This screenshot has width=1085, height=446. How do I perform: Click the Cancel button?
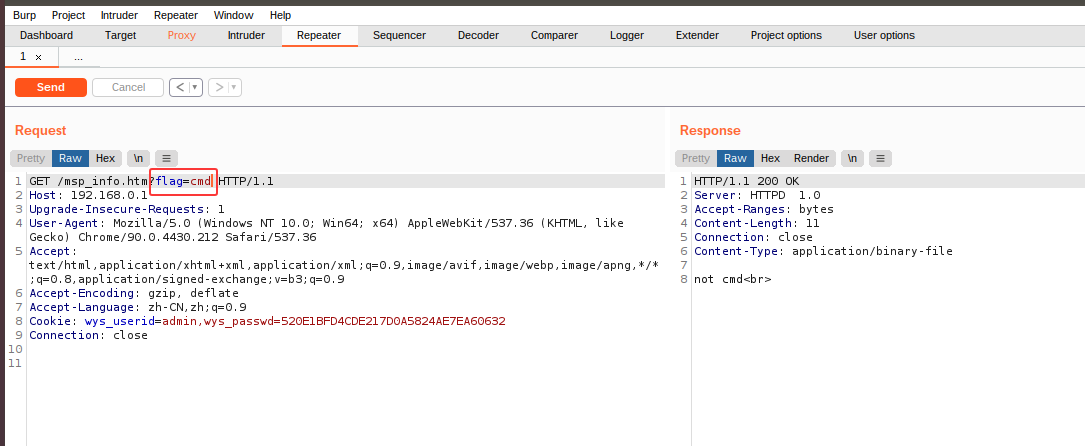[128, 87]
